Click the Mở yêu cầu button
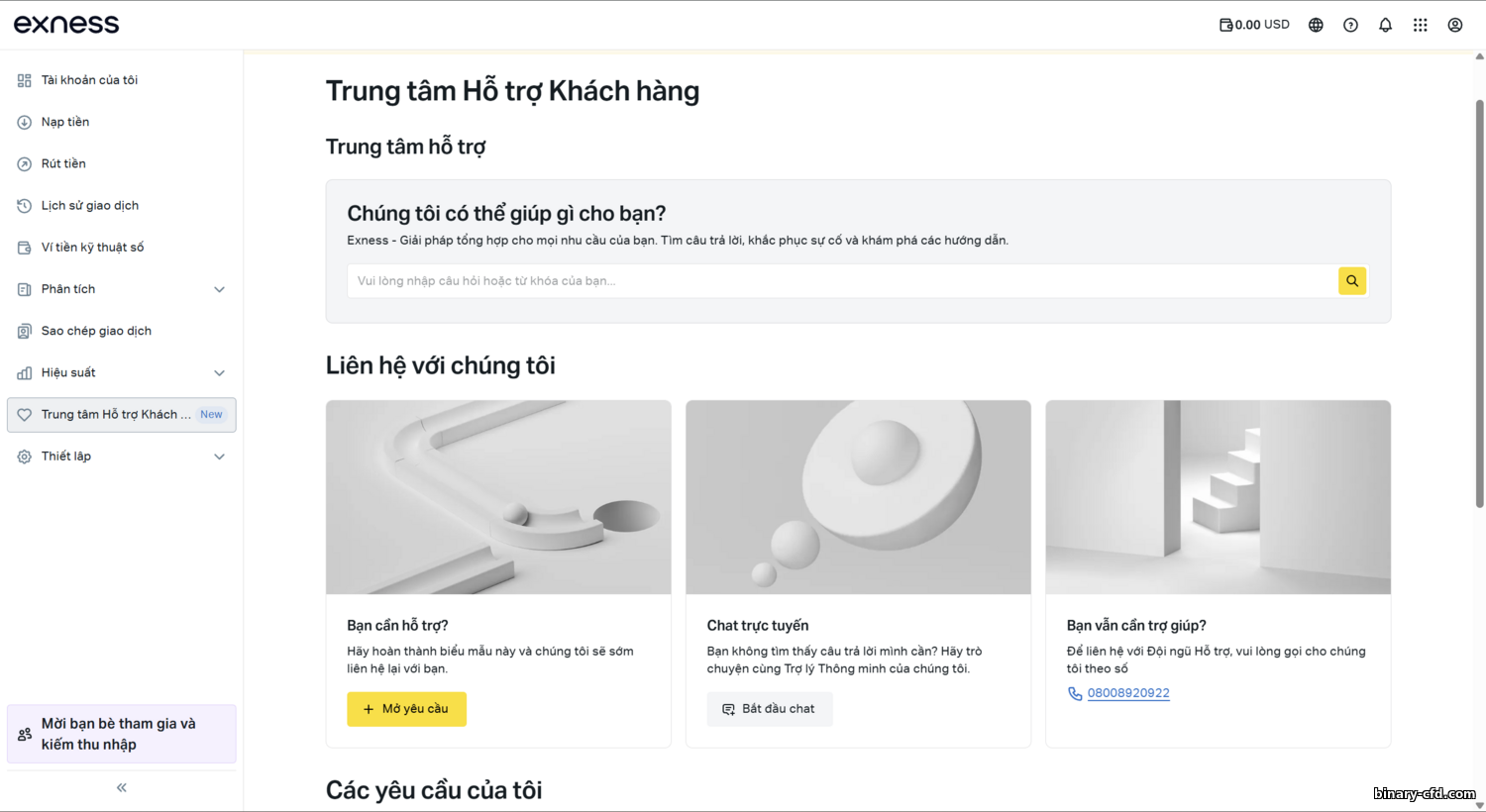This screenshot has width=1486, height=812. (x=406, y=709)
